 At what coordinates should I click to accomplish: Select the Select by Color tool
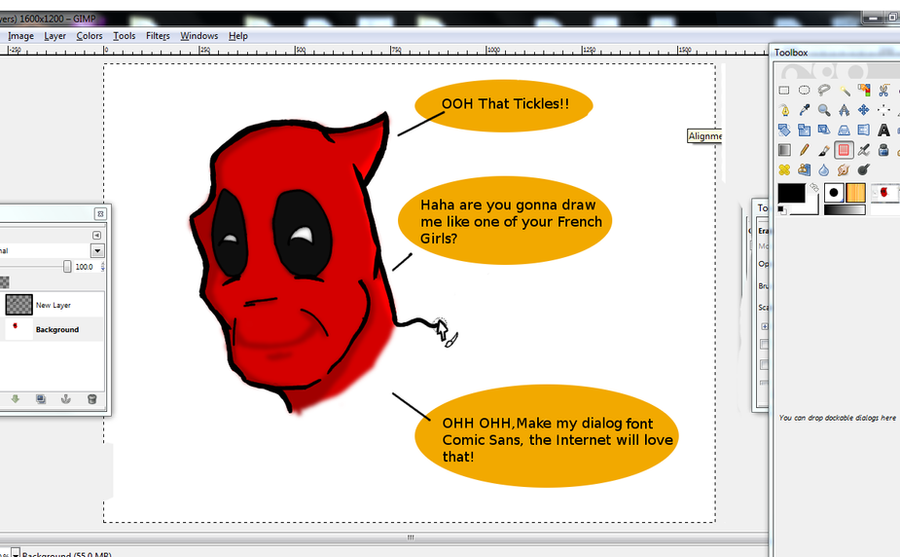[864, 90]
